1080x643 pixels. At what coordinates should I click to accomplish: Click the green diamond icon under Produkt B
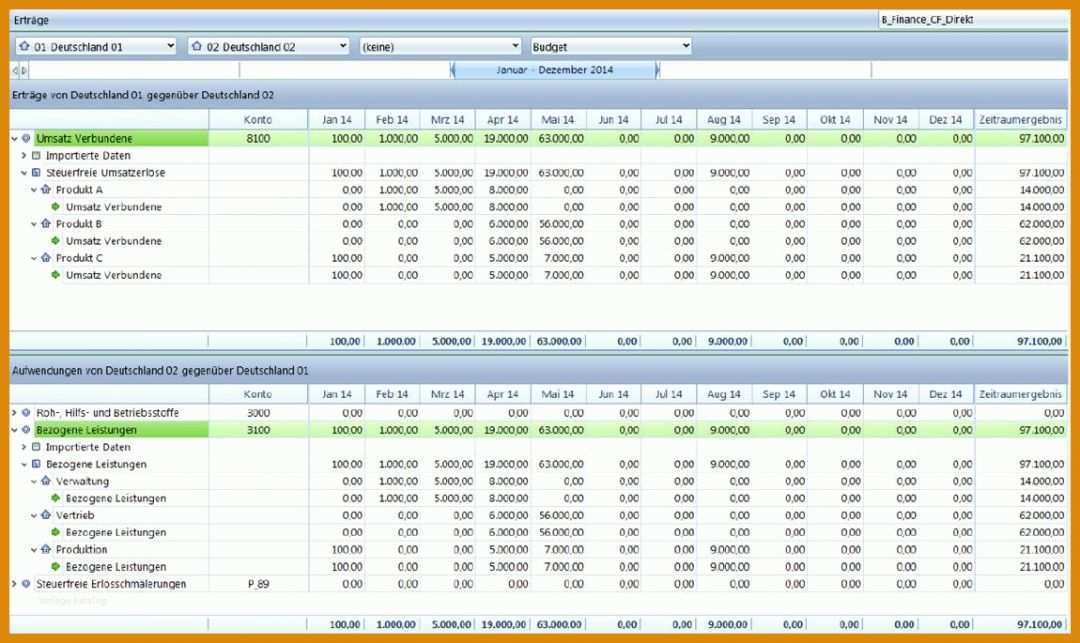click(x=56, y=241)
